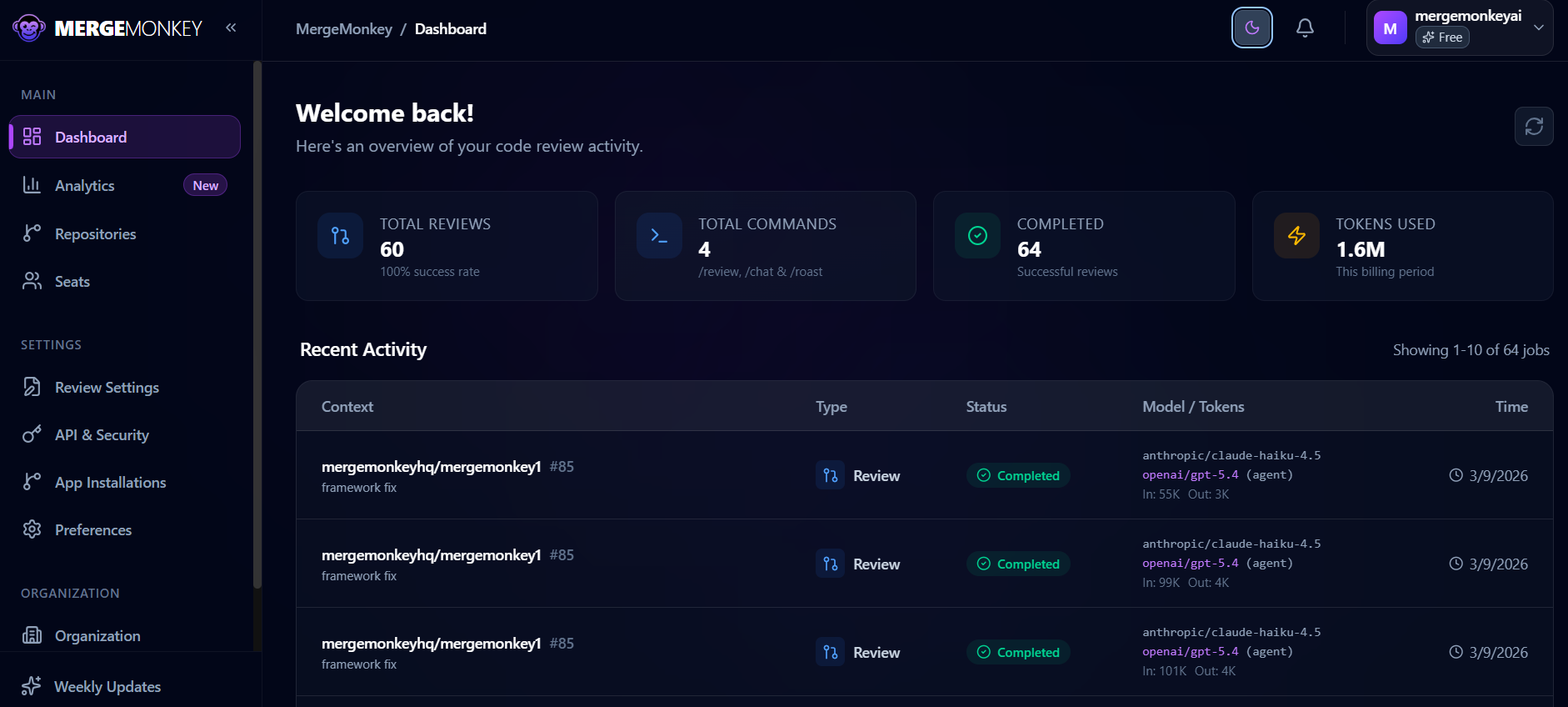Click the Review Settings document icon
Viewport: 1568px width, 707px height.
tap(32, 387)
